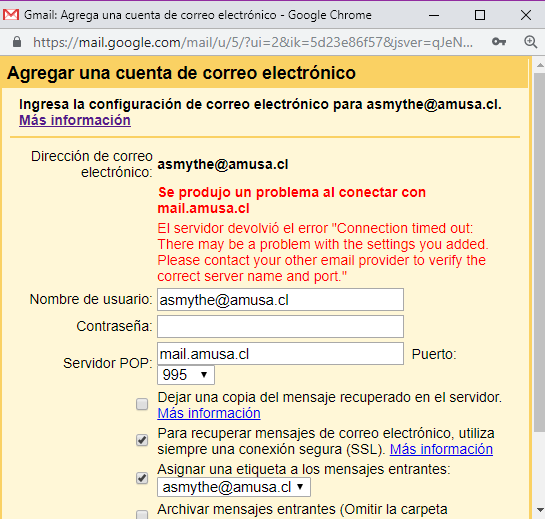Click the Gmail envelope icon in title bar

pos(11,15)
